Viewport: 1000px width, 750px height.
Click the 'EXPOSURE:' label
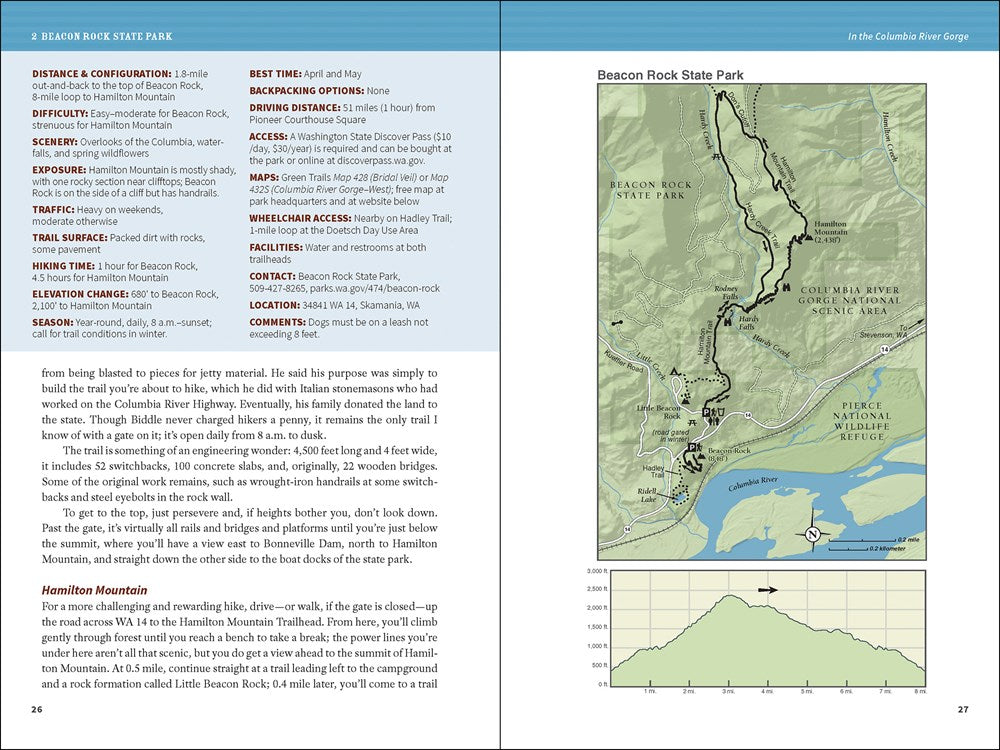click(59, 170)
